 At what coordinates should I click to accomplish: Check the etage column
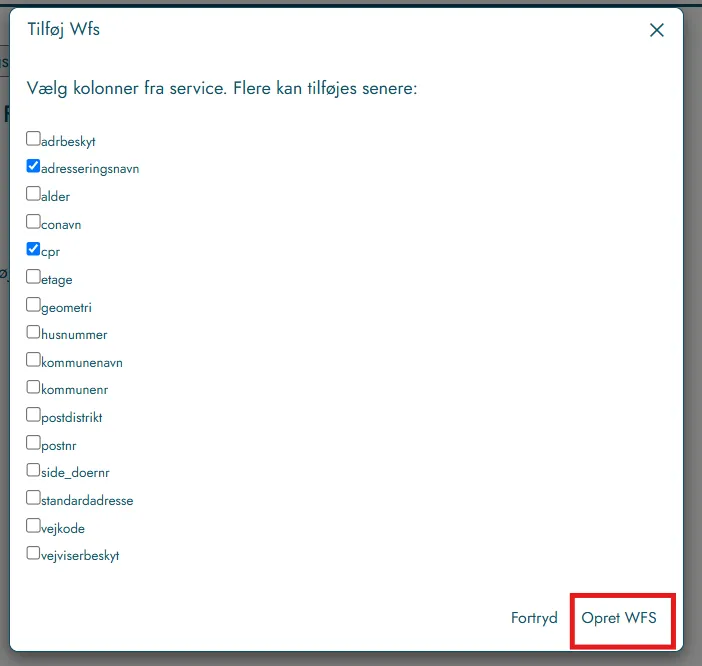(x=33, y=277)
